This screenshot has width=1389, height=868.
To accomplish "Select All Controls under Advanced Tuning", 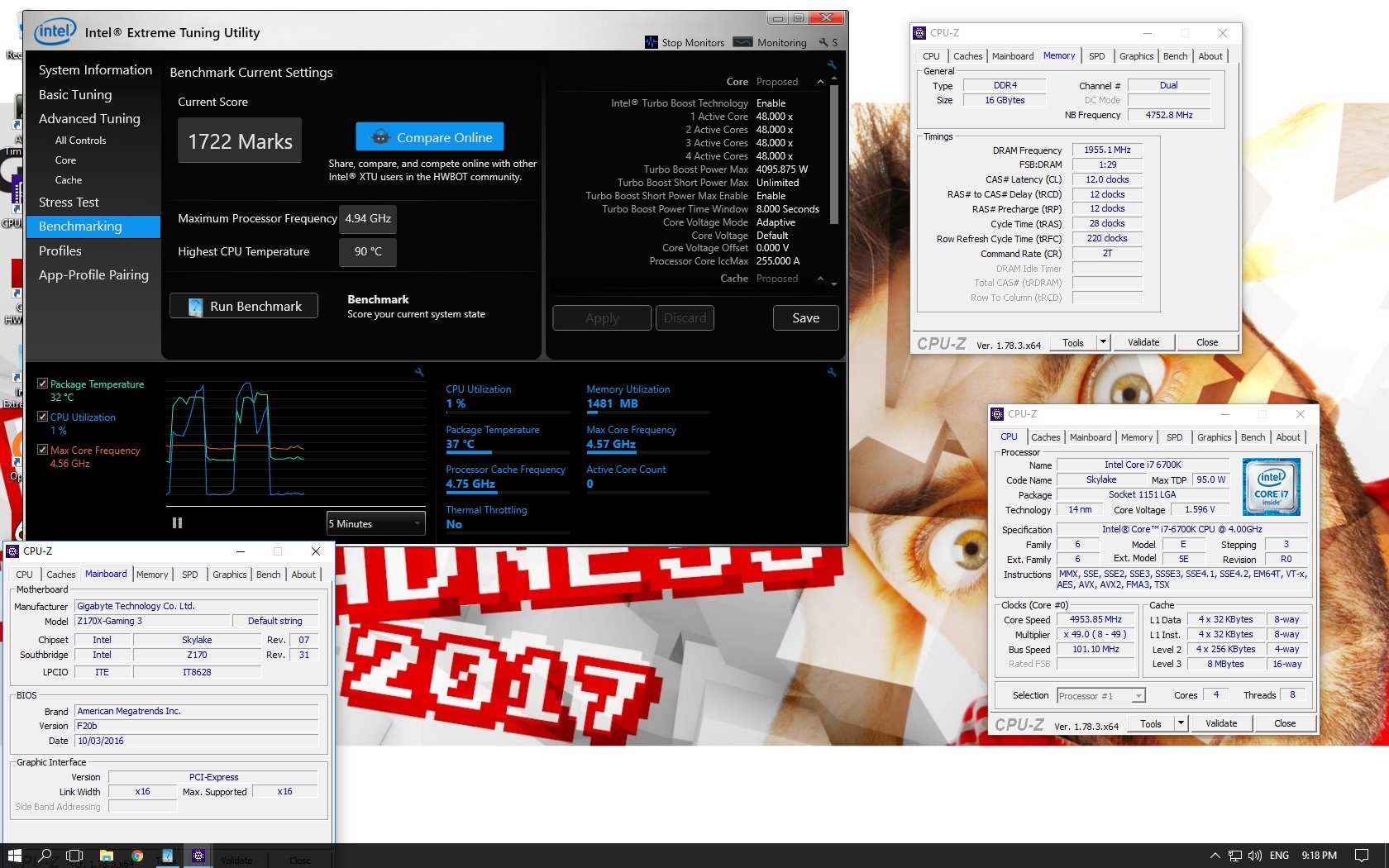I will 80,141.
